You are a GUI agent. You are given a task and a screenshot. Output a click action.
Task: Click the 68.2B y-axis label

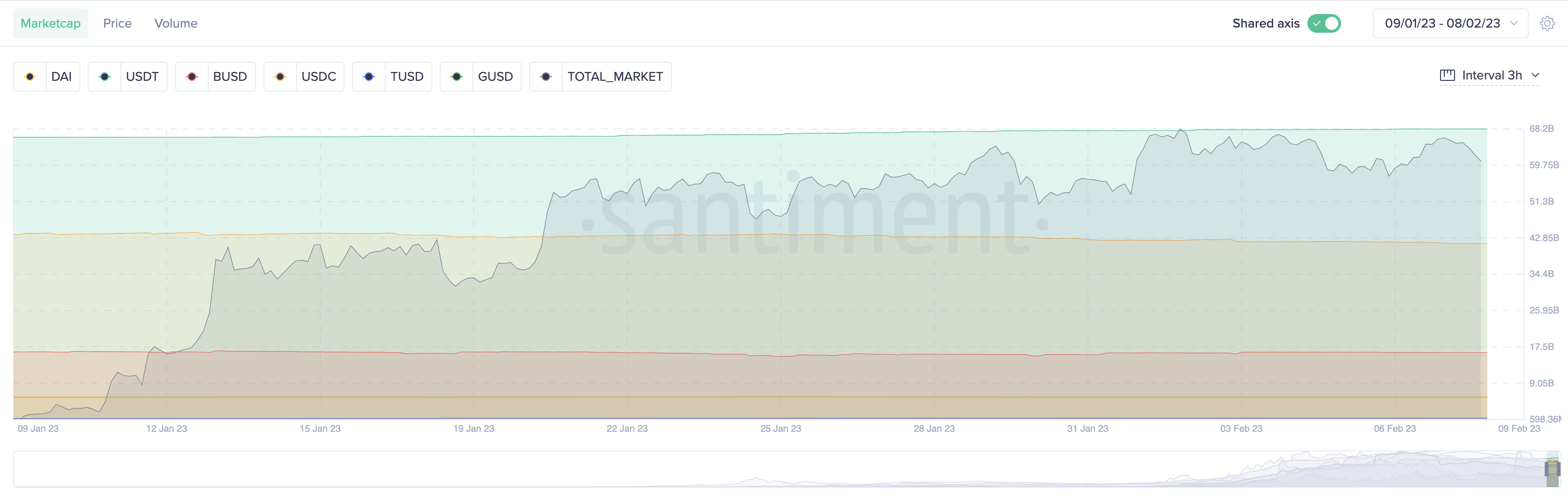coord(1541,128)
